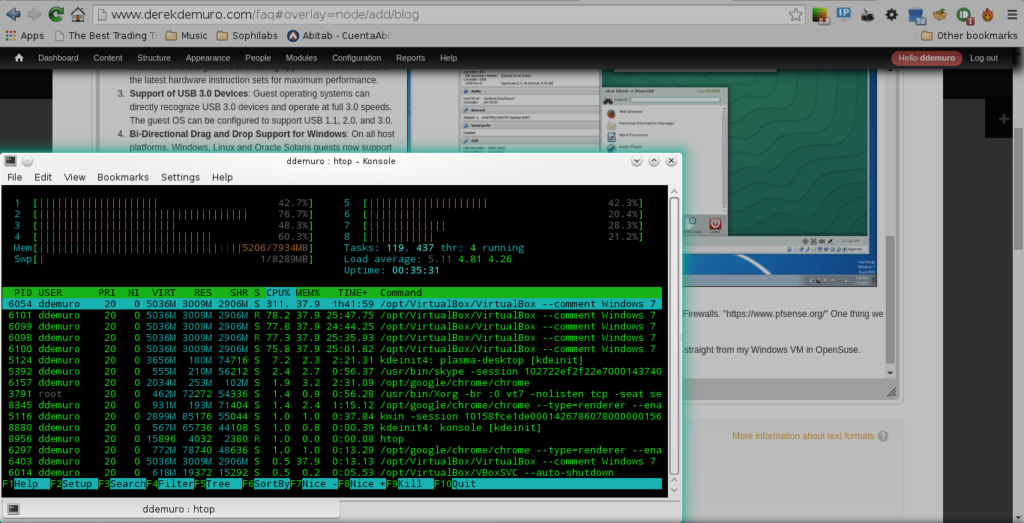The image size is (1024, 523).
Task: Expand the Other bookmarks folder
Action: pos(968,36)
